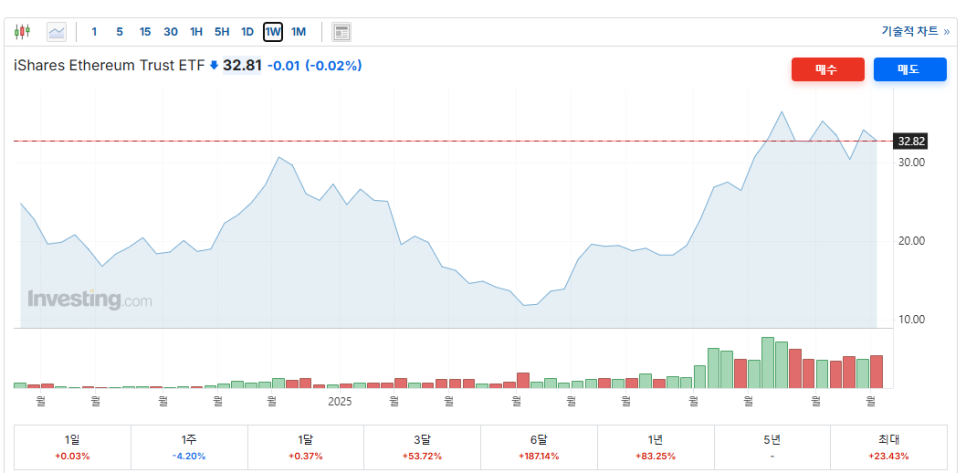
Task: Open the 기술적 차트 link
Action: (x=915, y=31)
